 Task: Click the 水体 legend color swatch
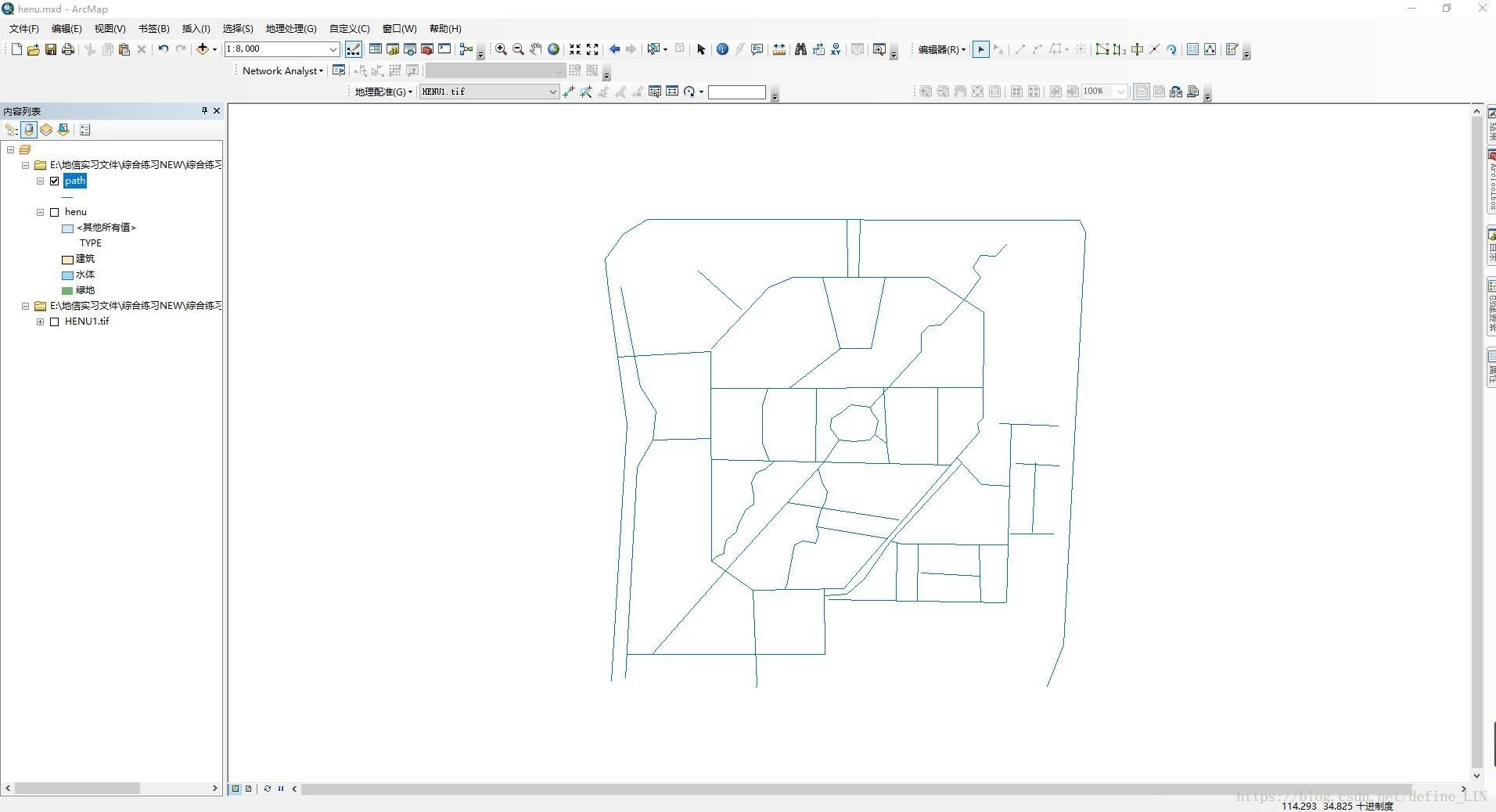pyautogui.click(x=67, y=275)
